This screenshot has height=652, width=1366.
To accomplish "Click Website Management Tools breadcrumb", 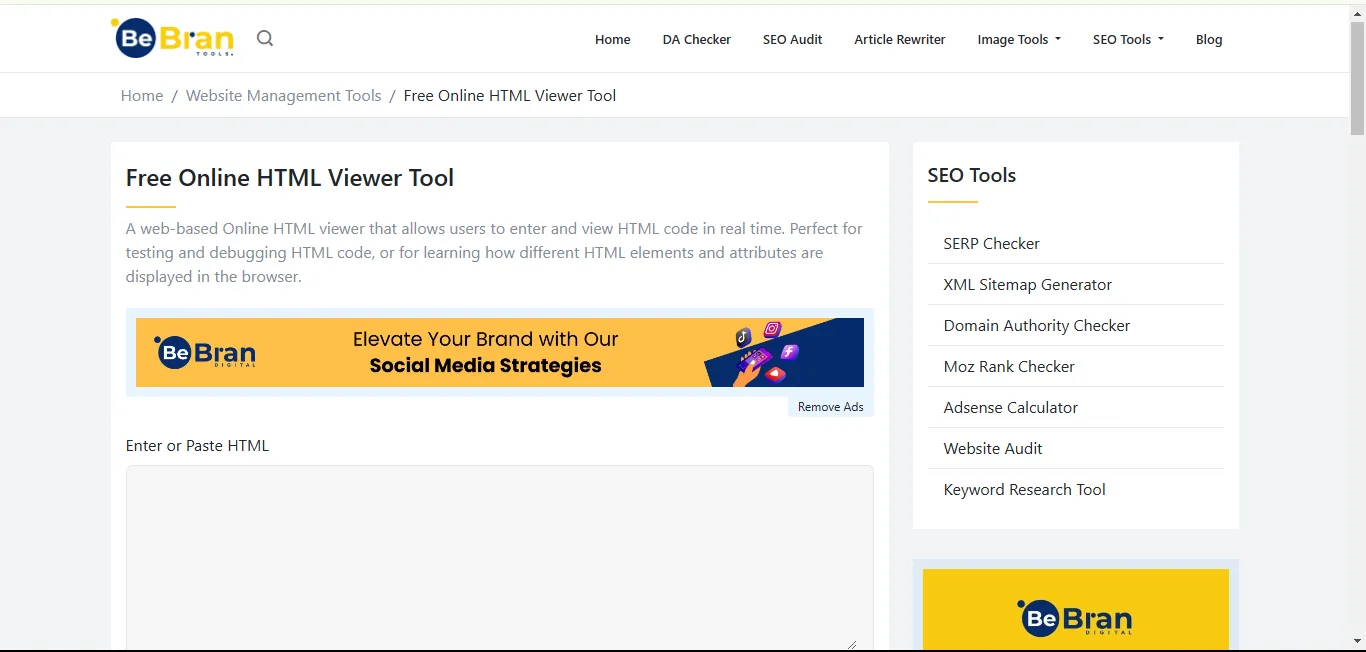I will pyautogui.click(x=283, y=96).
